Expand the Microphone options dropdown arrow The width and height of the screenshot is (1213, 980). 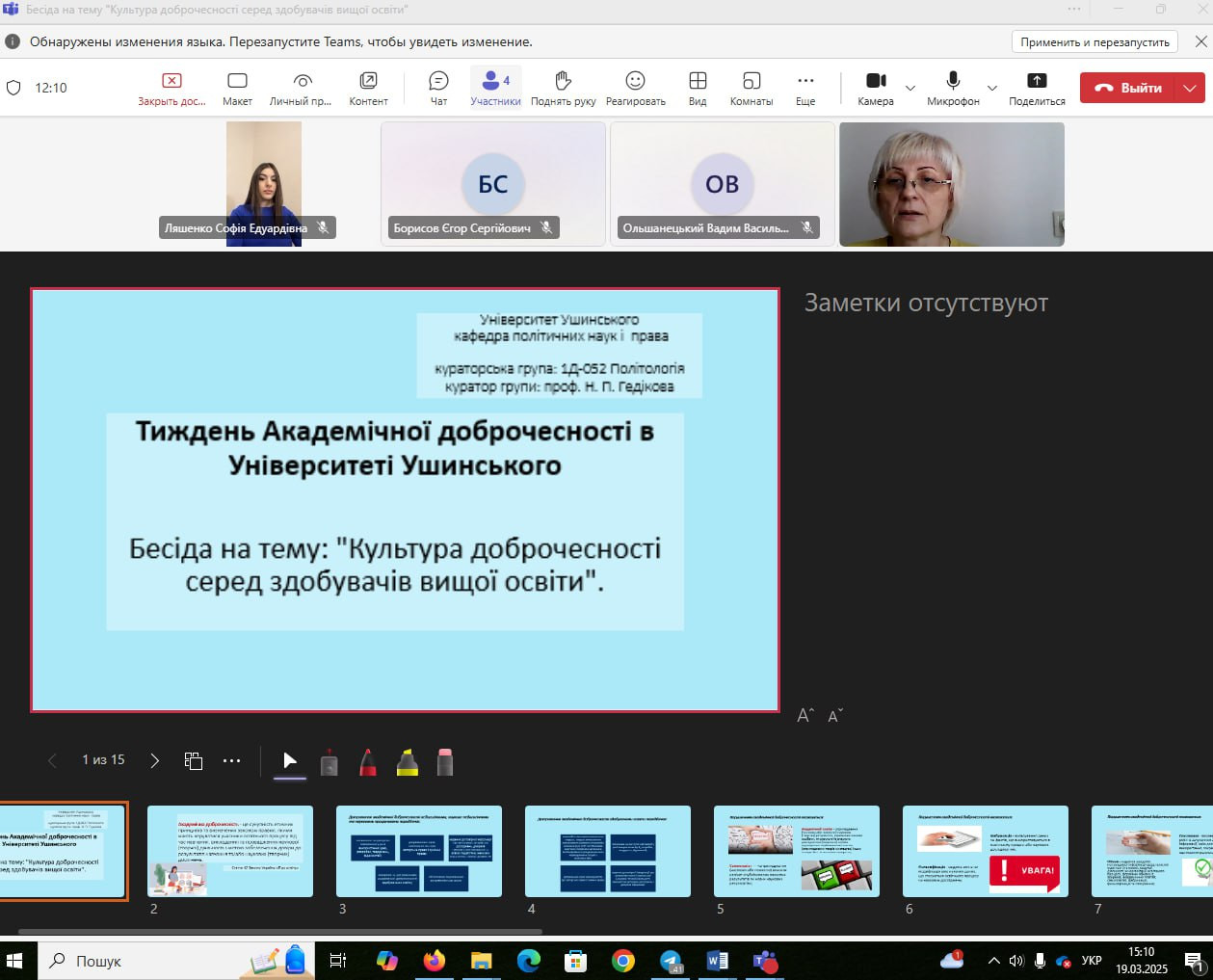[992, 89]
